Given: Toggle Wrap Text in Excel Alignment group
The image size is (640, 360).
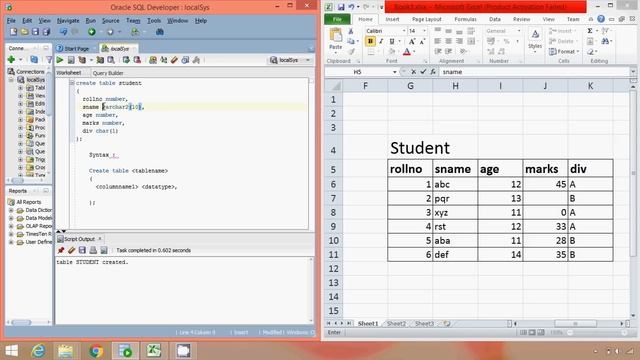Looking at the screenshot, I should [x=471, y=31].
